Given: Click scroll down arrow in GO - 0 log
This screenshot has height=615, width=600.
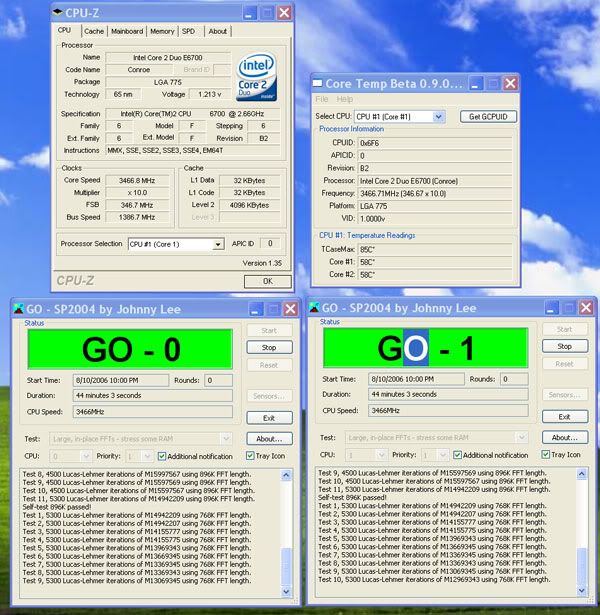Looking at the screenshot, I should (x=286, y=591).
